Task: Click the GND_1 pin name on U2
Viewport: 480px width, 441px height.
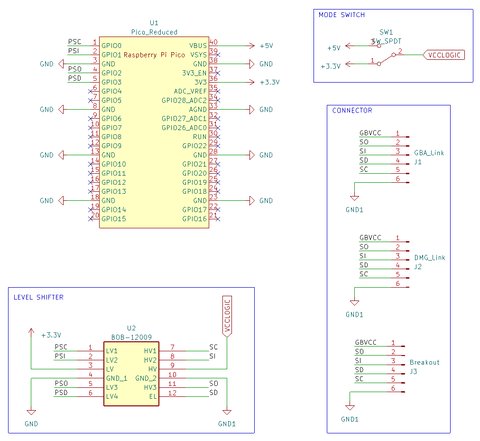Action: 116,378
